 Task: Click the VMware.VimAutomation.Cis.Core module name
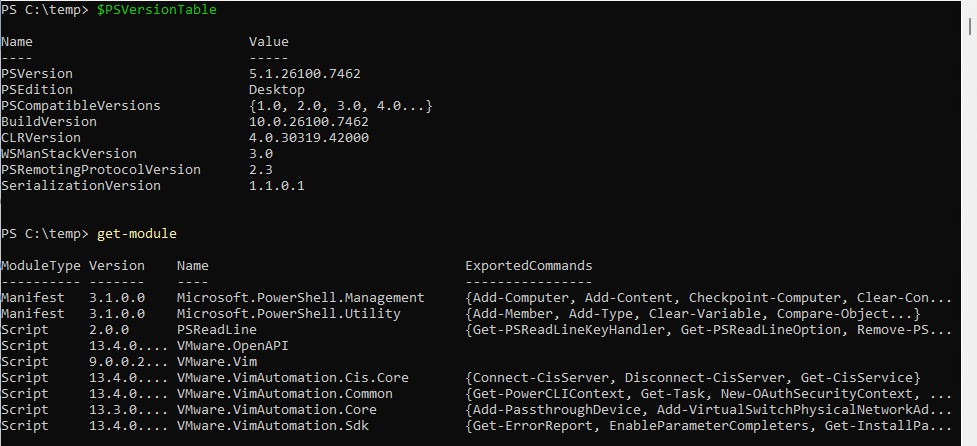click(x=293, y=377)
